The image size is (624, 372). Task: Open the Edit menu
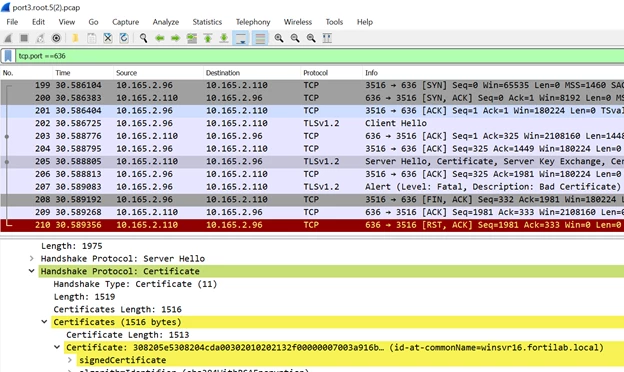click(x=38, y=22)
